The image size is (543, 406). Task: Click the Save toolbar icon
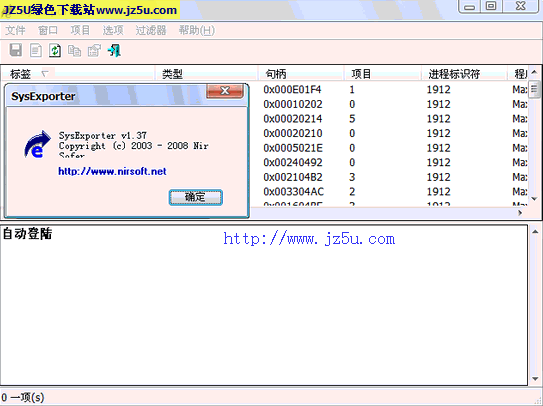(16, 50)
